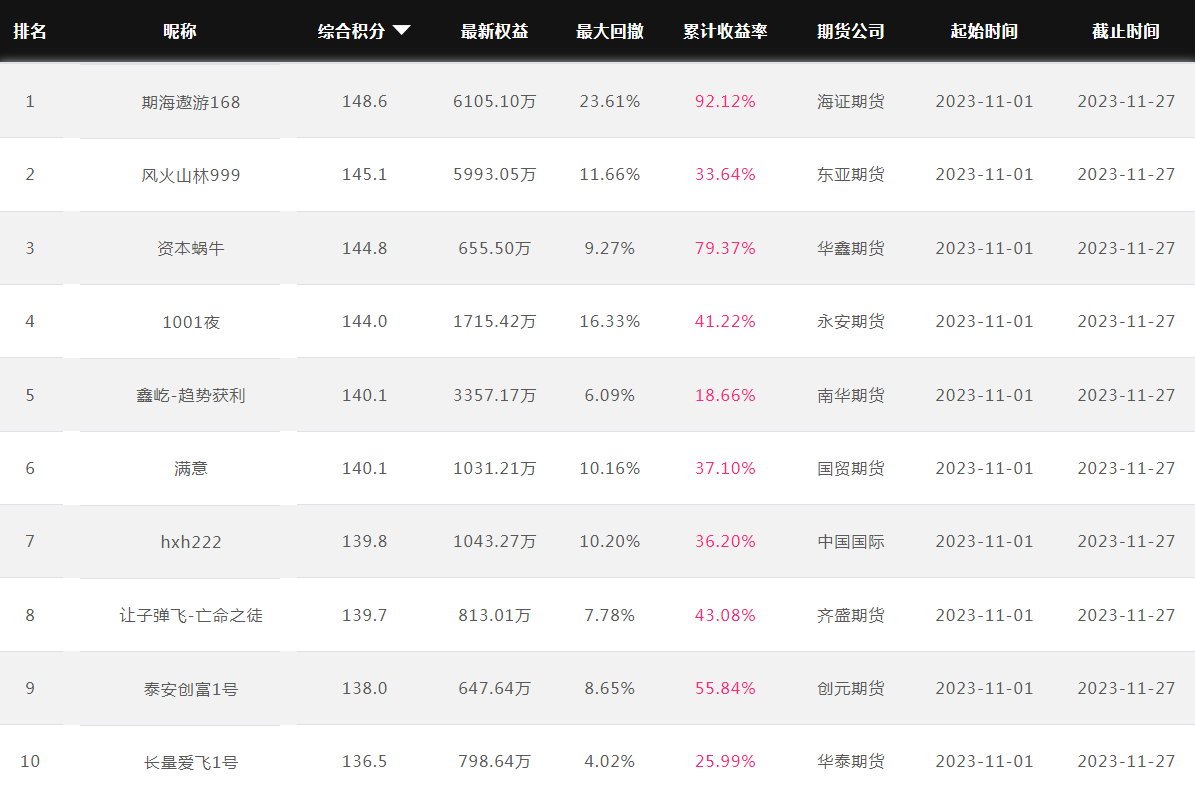Click the futures company 齐盛期货
Viewport: 1195px width, 793px height.
click(851, 616)
